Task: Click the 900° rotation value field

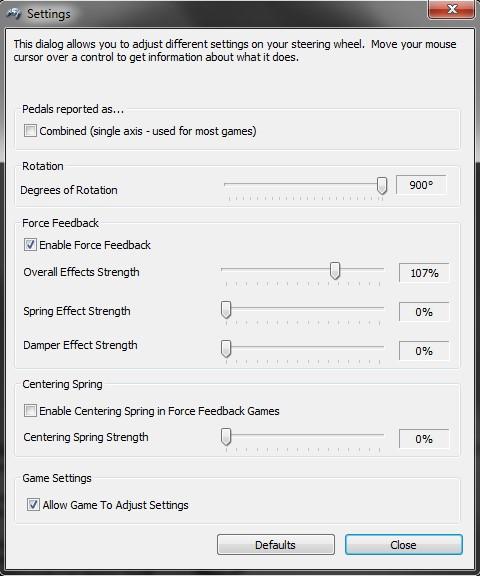Action: [x=421, y=185]
